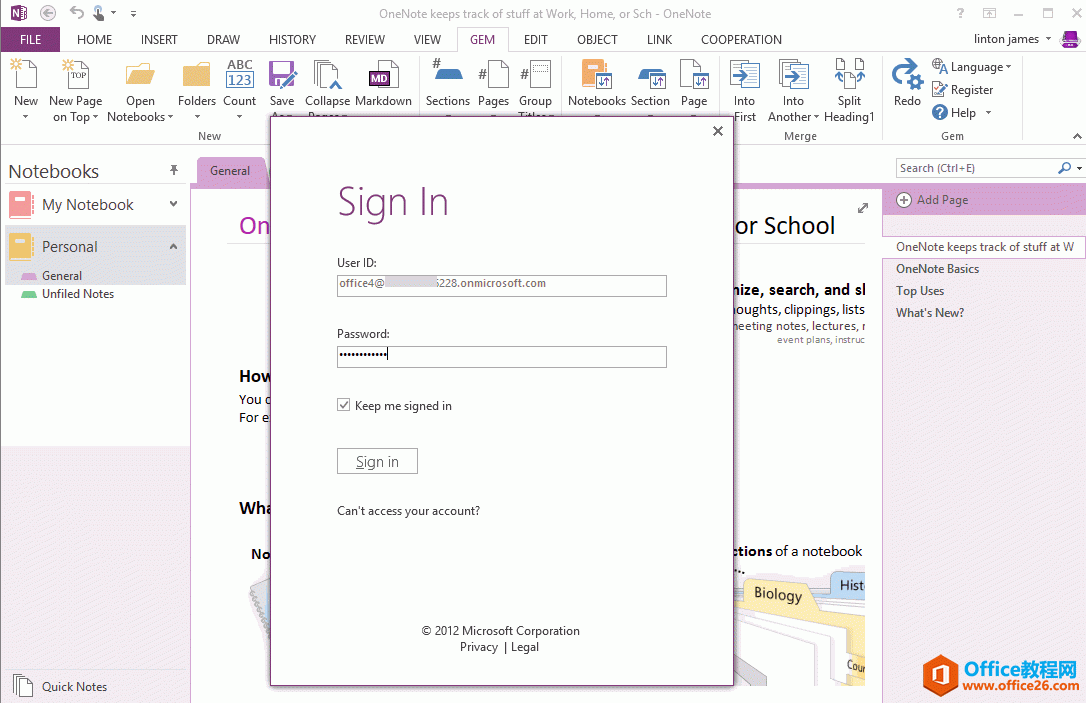Click the Sign in button
This screenshot has height=703, width=1086.
tap(377, 461)
